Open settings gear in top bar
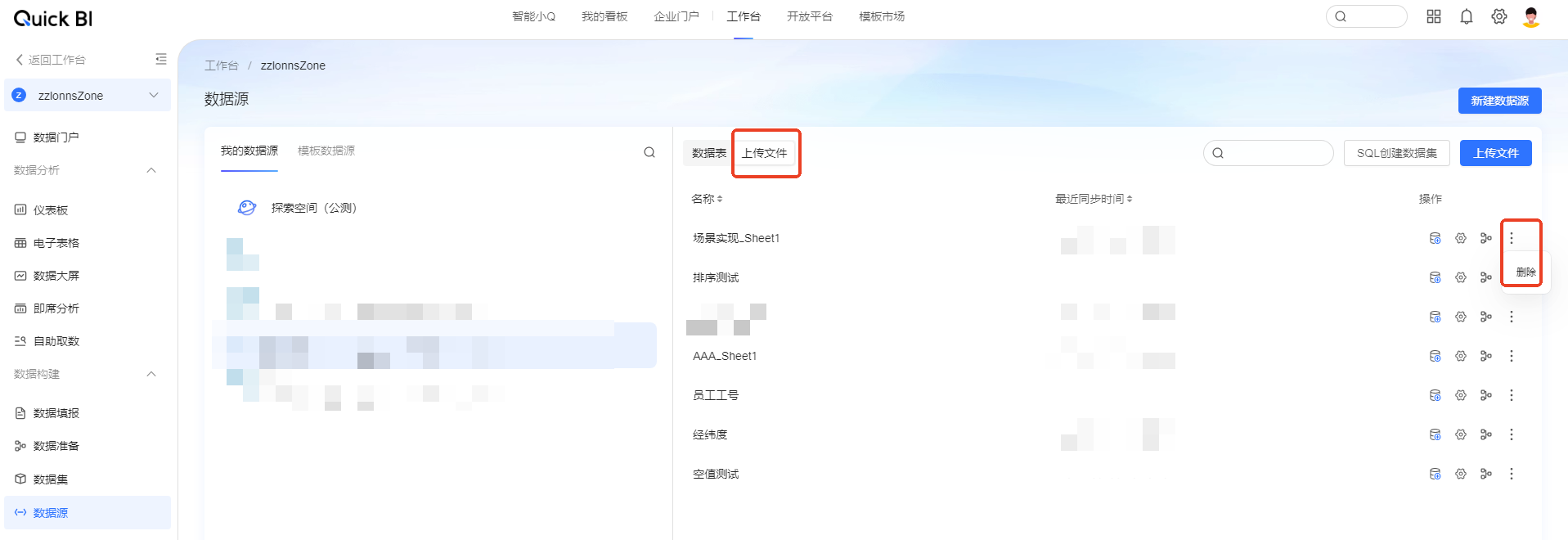Viewport: 1568px width, 540px height. coord(1498,17)
